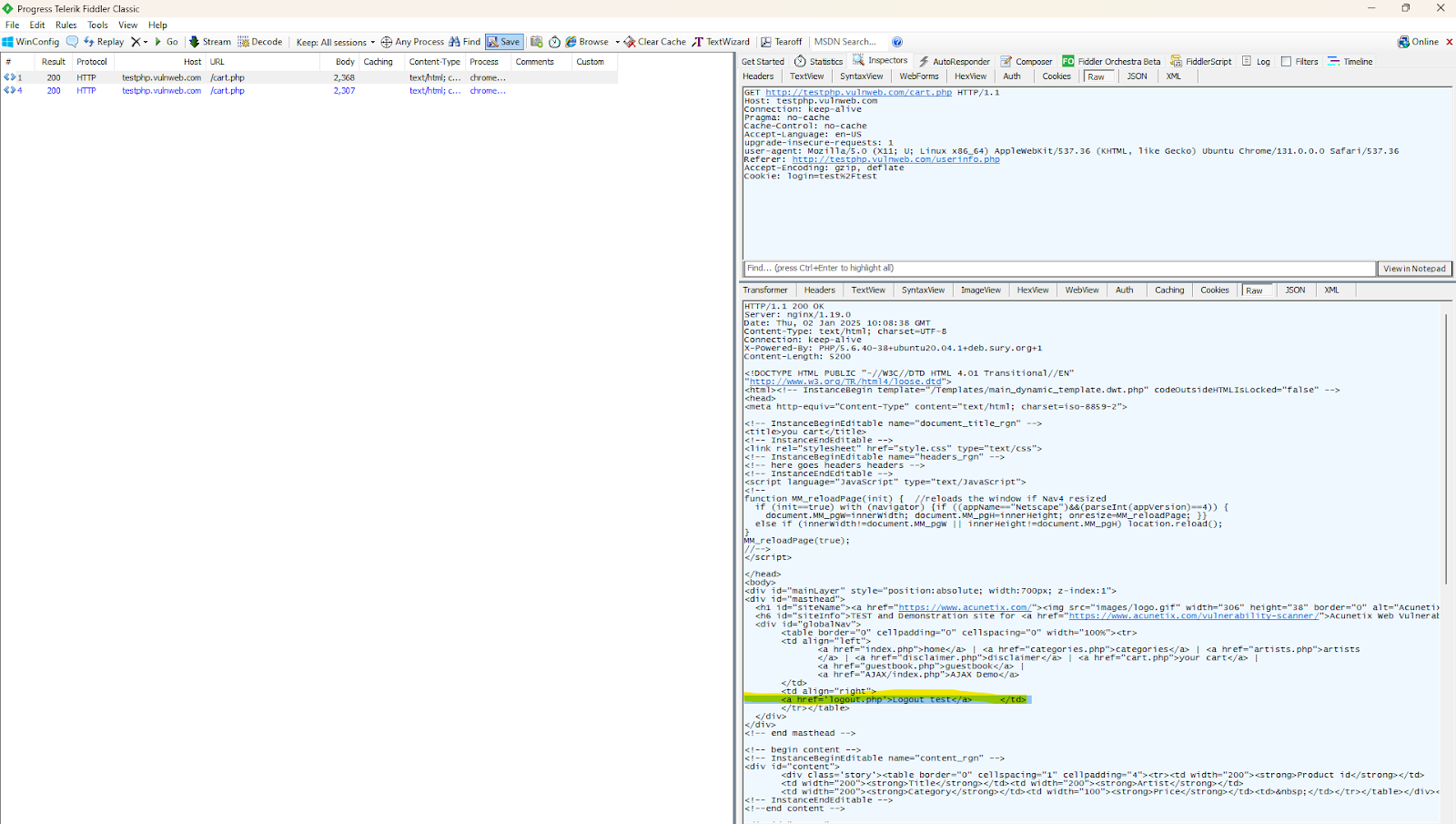The width and height of the screenshot is (1456, 824).
Task: Click the Decode toolbar icon
Action: tap(244, 42)
